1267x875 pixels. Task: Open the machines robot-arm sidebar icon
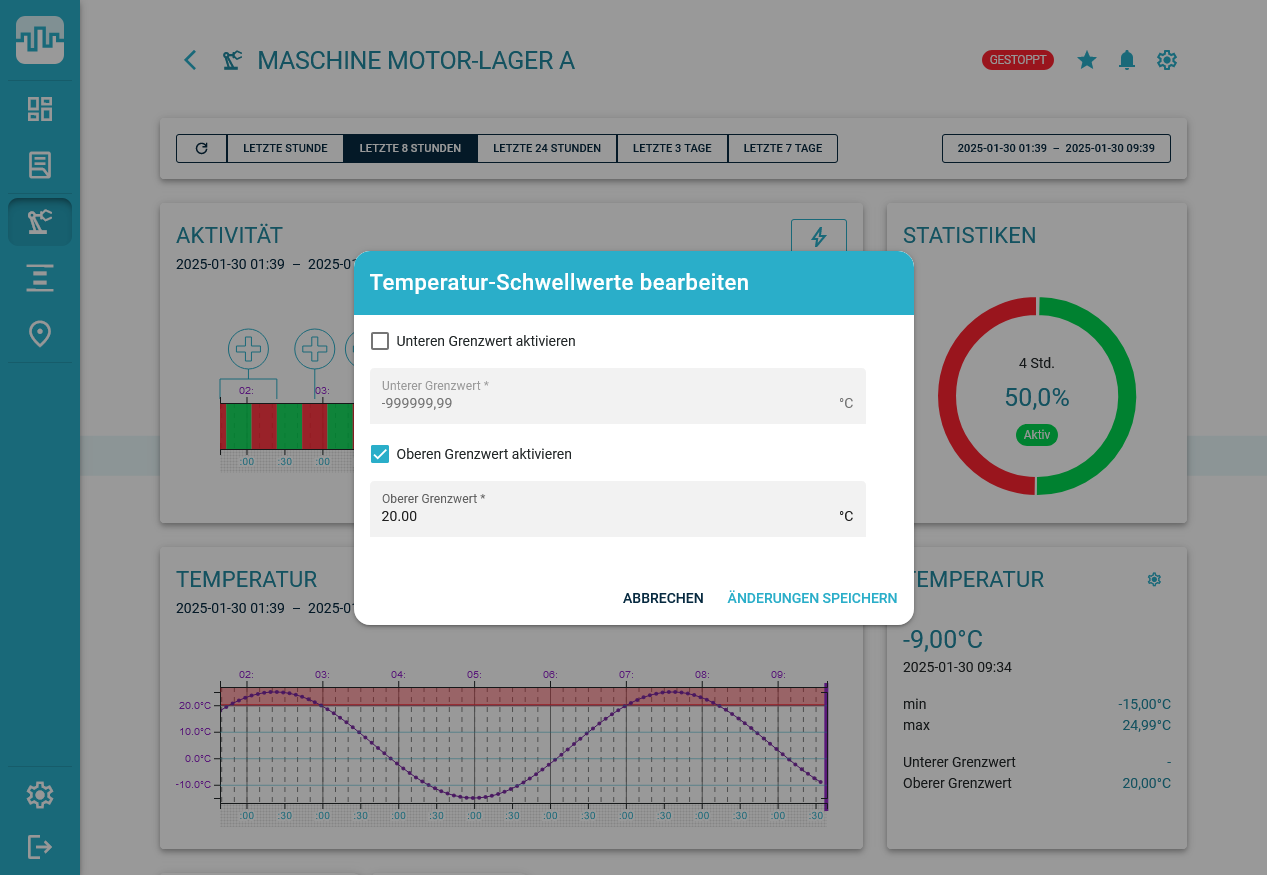click(40, 222)
